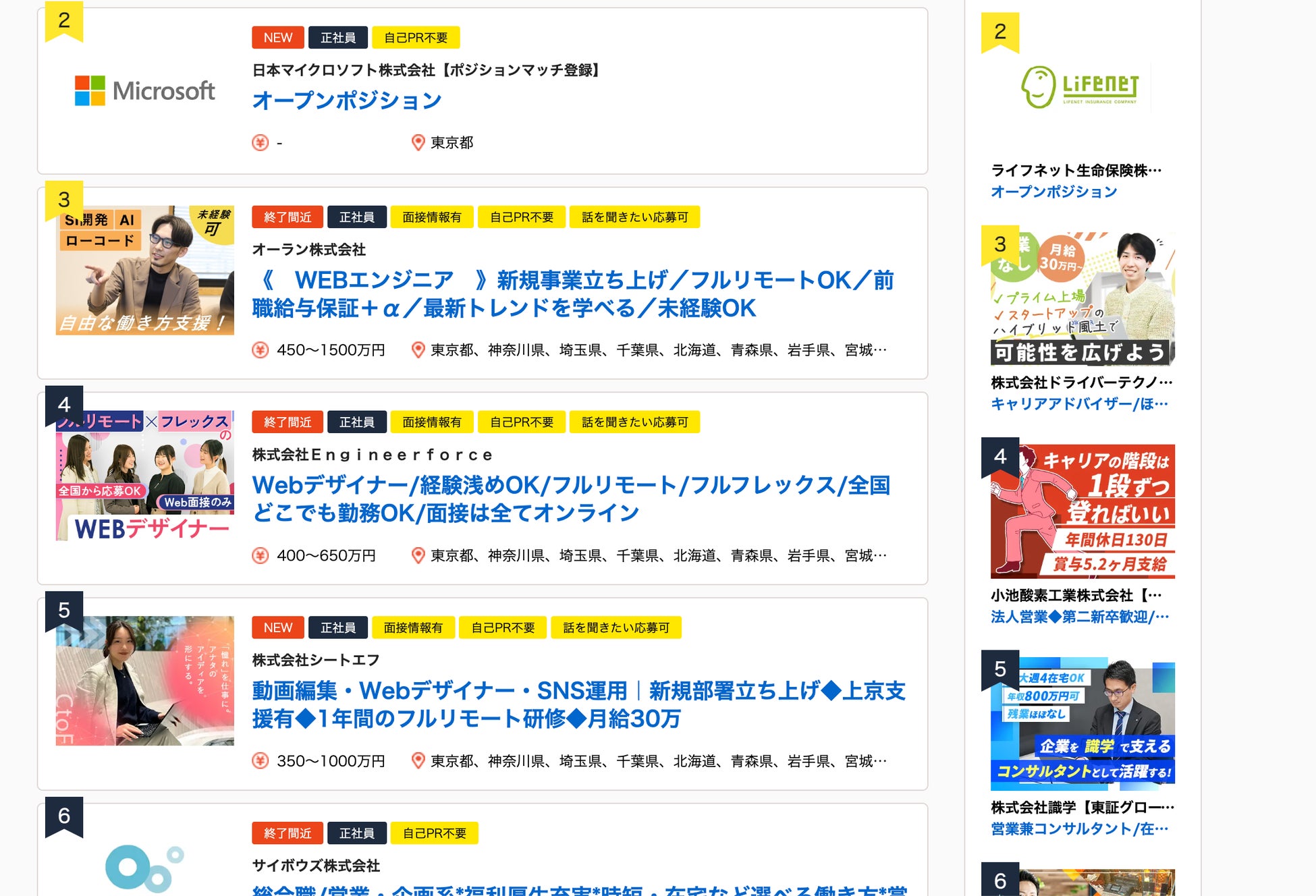Viewport: 1316px width, 896px height.
Task: Open the 動画編集・Webデザイナー job title from シートエフ
Action: pos(578,704)
